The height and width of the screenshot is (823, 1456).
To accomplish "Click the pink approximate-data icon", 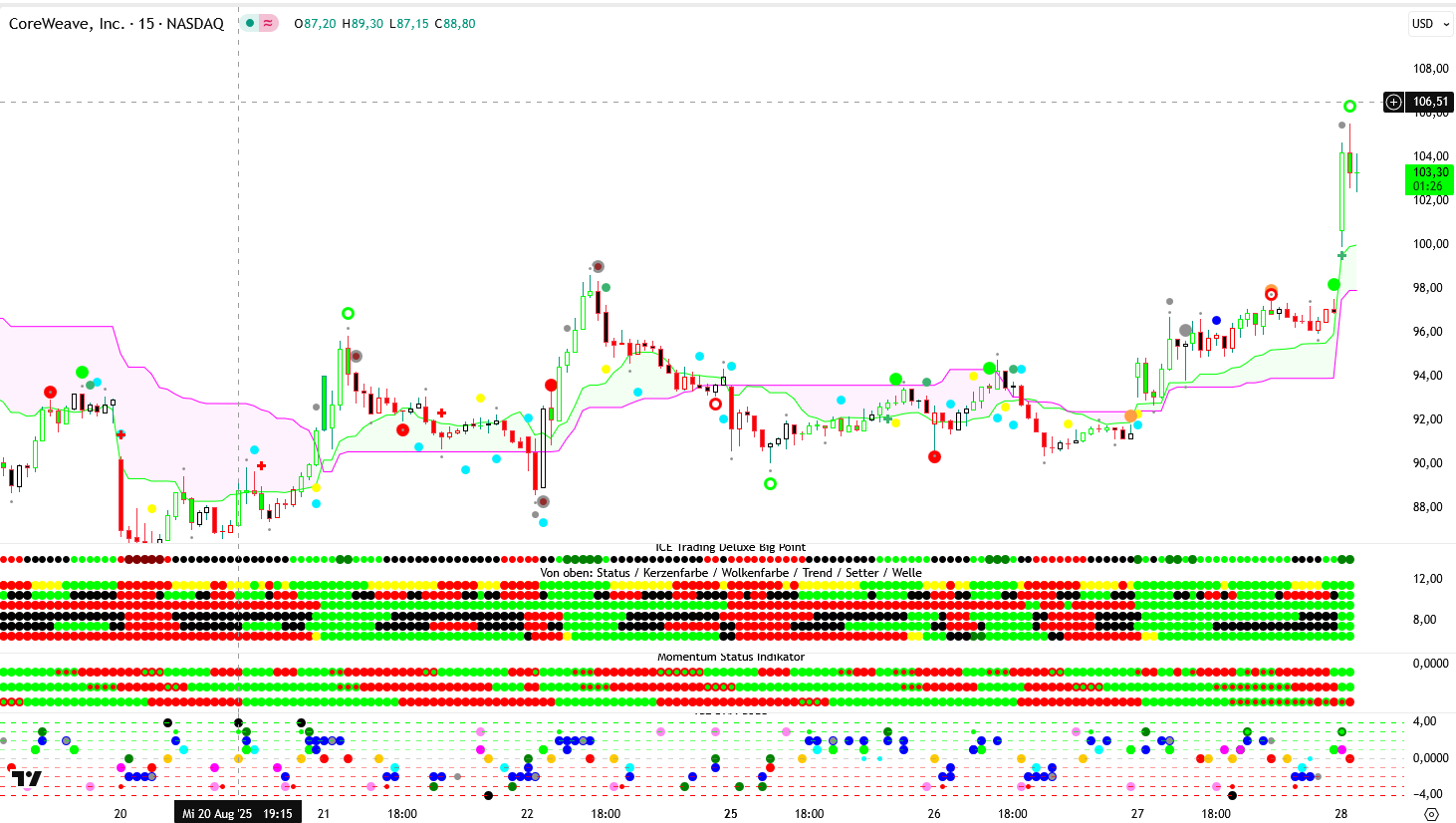I will (x=268, y=23).
